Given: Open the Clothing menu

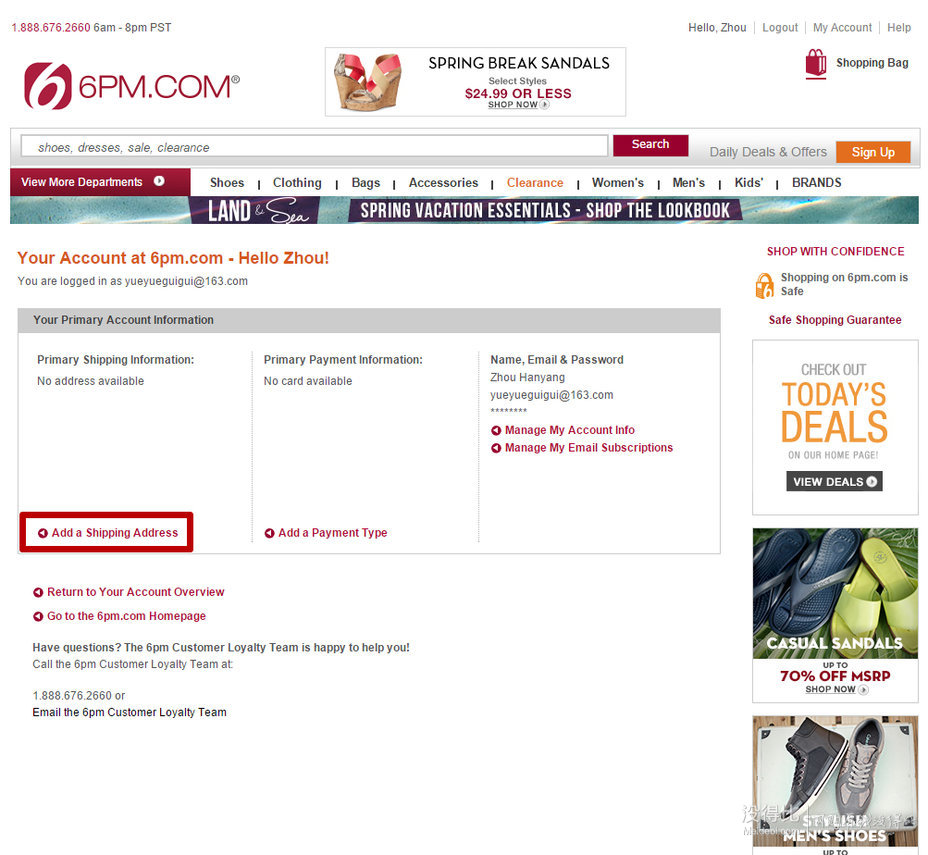Looking at the screenshot, I should point(297,183).
